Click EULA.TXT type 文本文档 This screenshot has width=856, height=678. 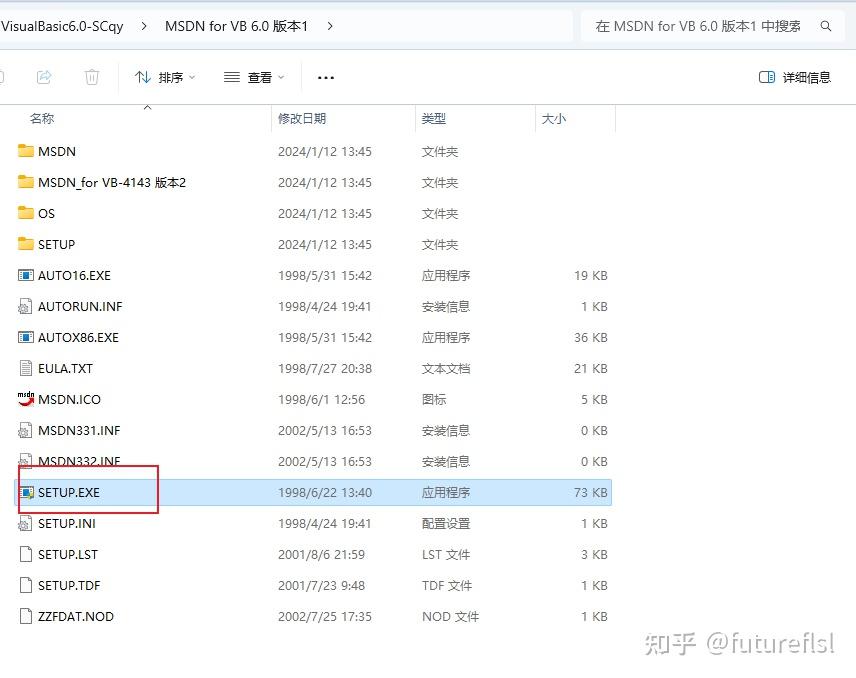coord(445,369)
